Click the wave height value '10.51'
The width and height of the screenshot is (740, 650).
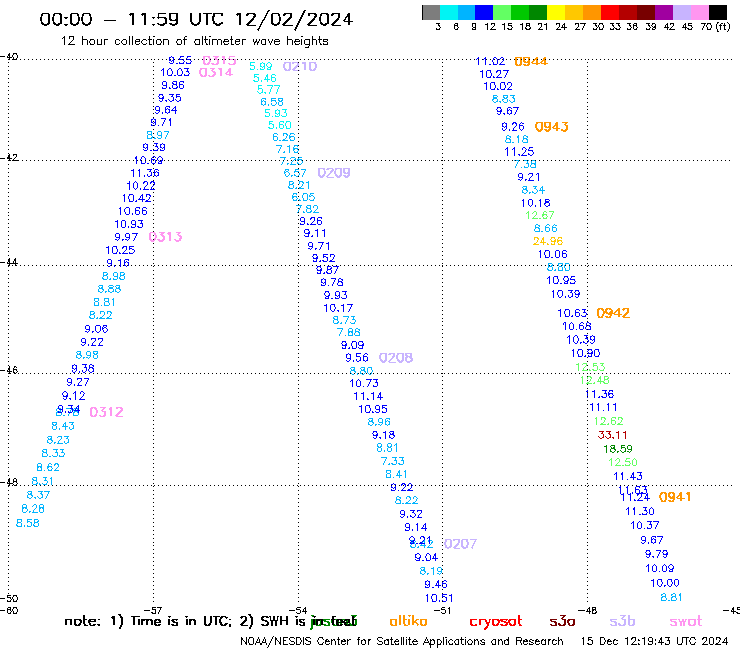point(439,599)
